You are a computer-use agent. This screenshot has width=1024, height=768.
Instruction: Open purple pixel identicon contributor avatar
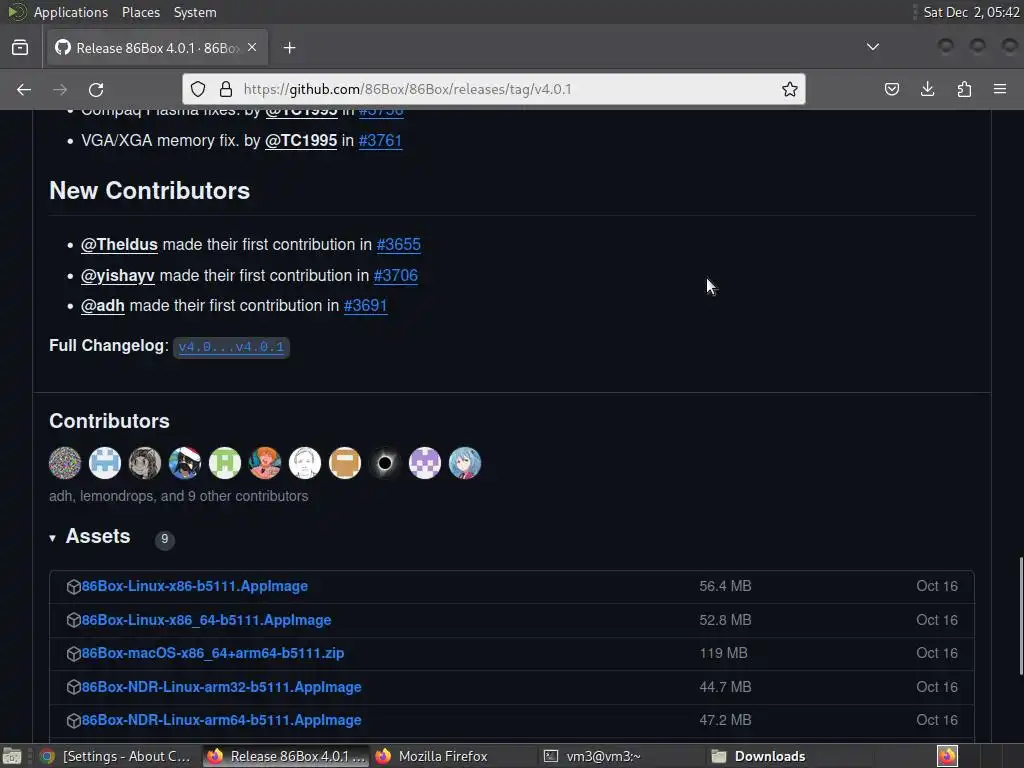point(424,463)
